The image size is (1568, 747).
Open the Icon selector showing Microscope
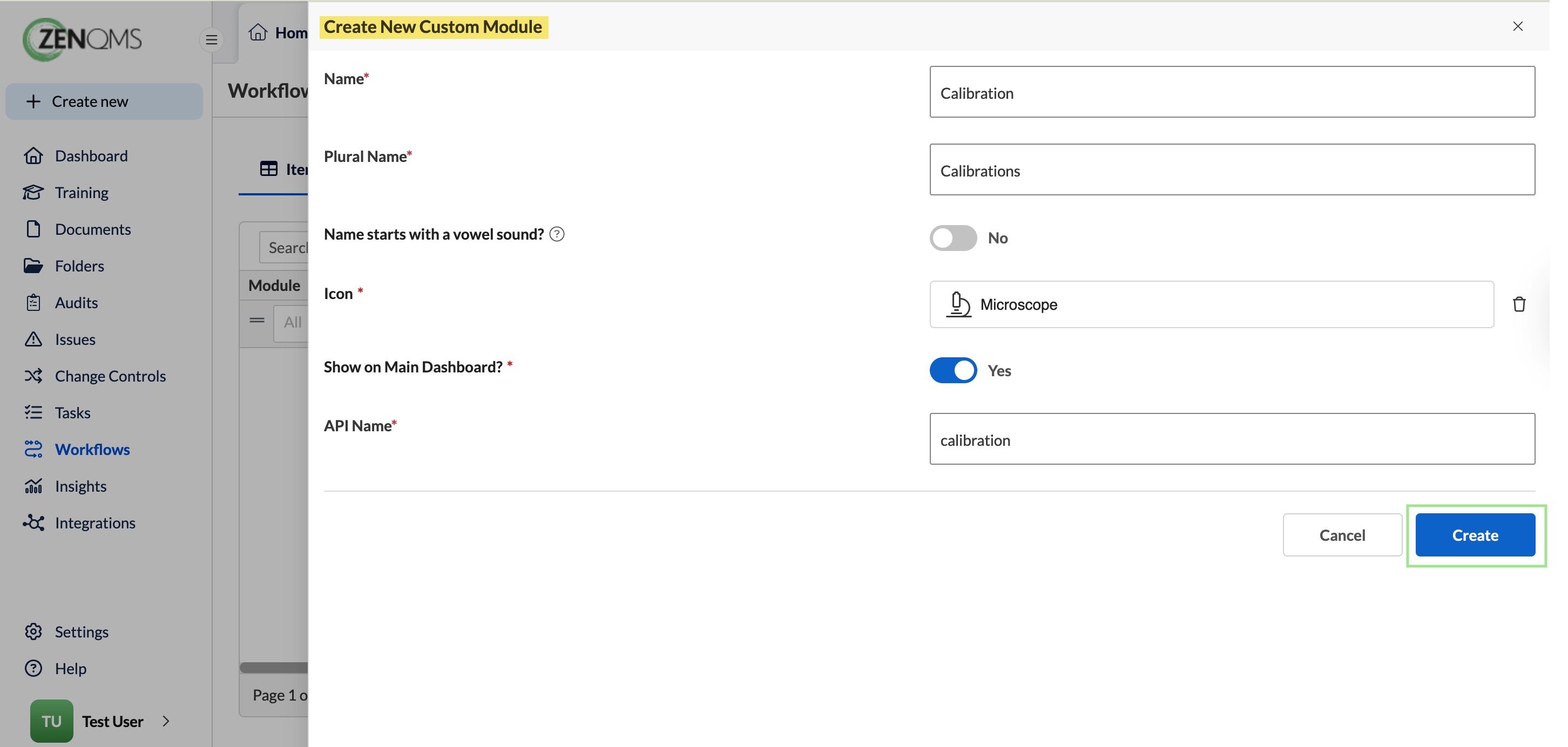click(1211, 304)
